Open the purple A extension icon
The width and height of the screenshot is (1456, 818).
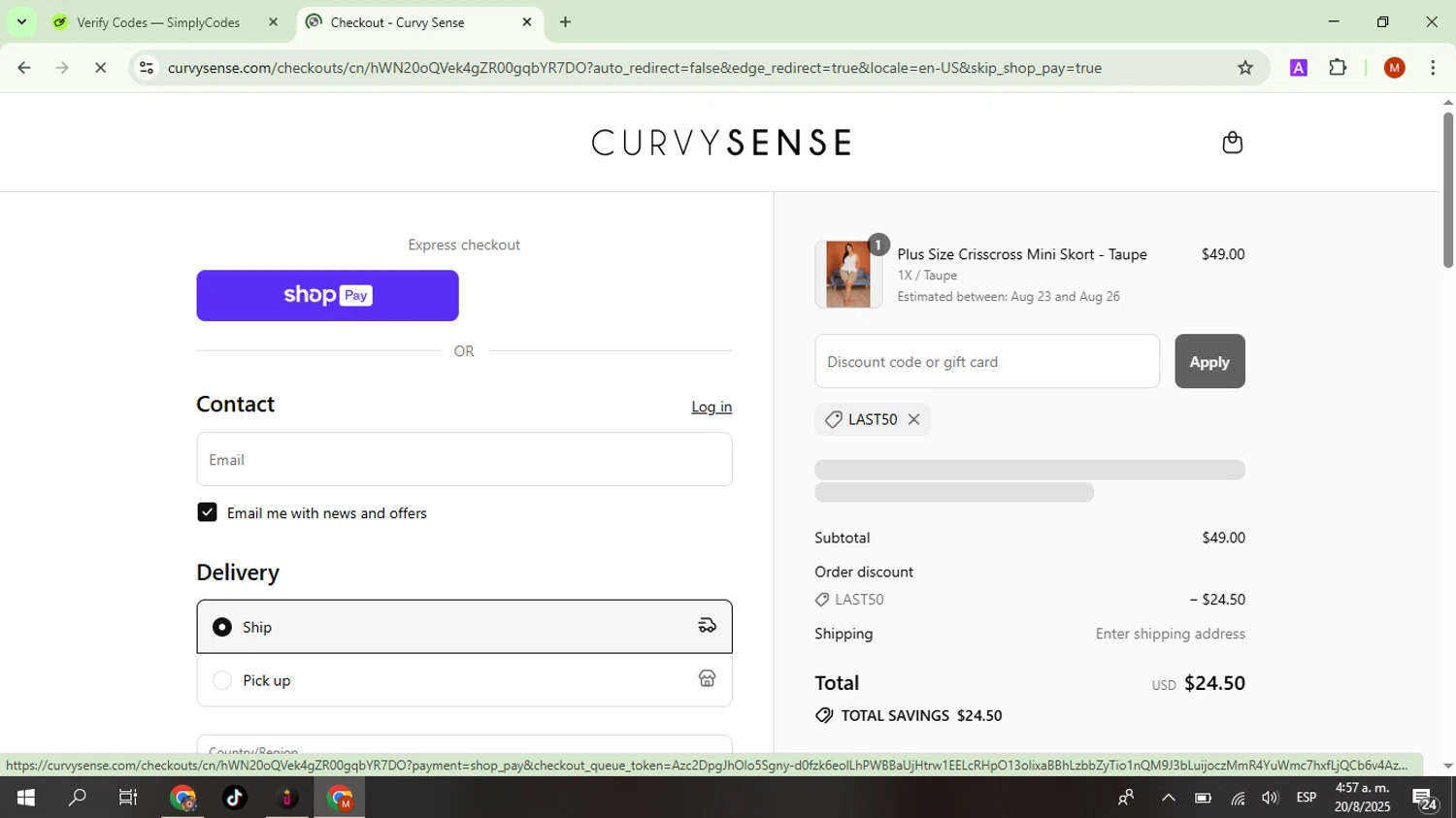tap(1299, 68)
